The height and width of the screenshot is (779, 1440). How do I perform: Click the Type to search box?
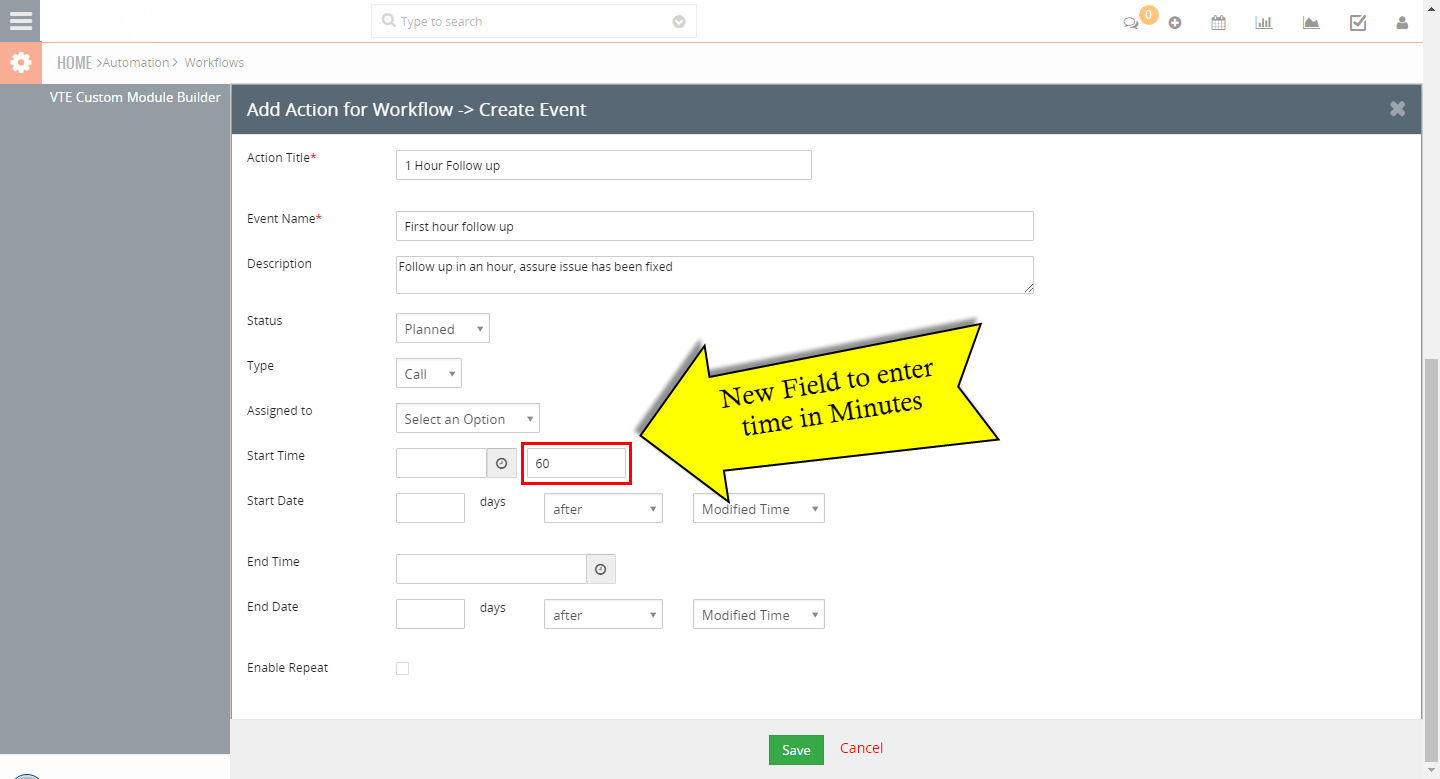tap(533, 21)
